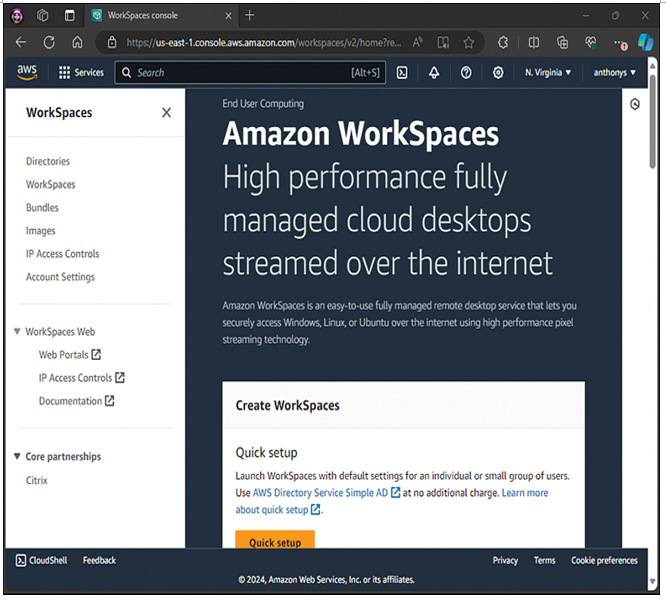
Task: Click the scrollbar down arrow
Action: [653, 582]
